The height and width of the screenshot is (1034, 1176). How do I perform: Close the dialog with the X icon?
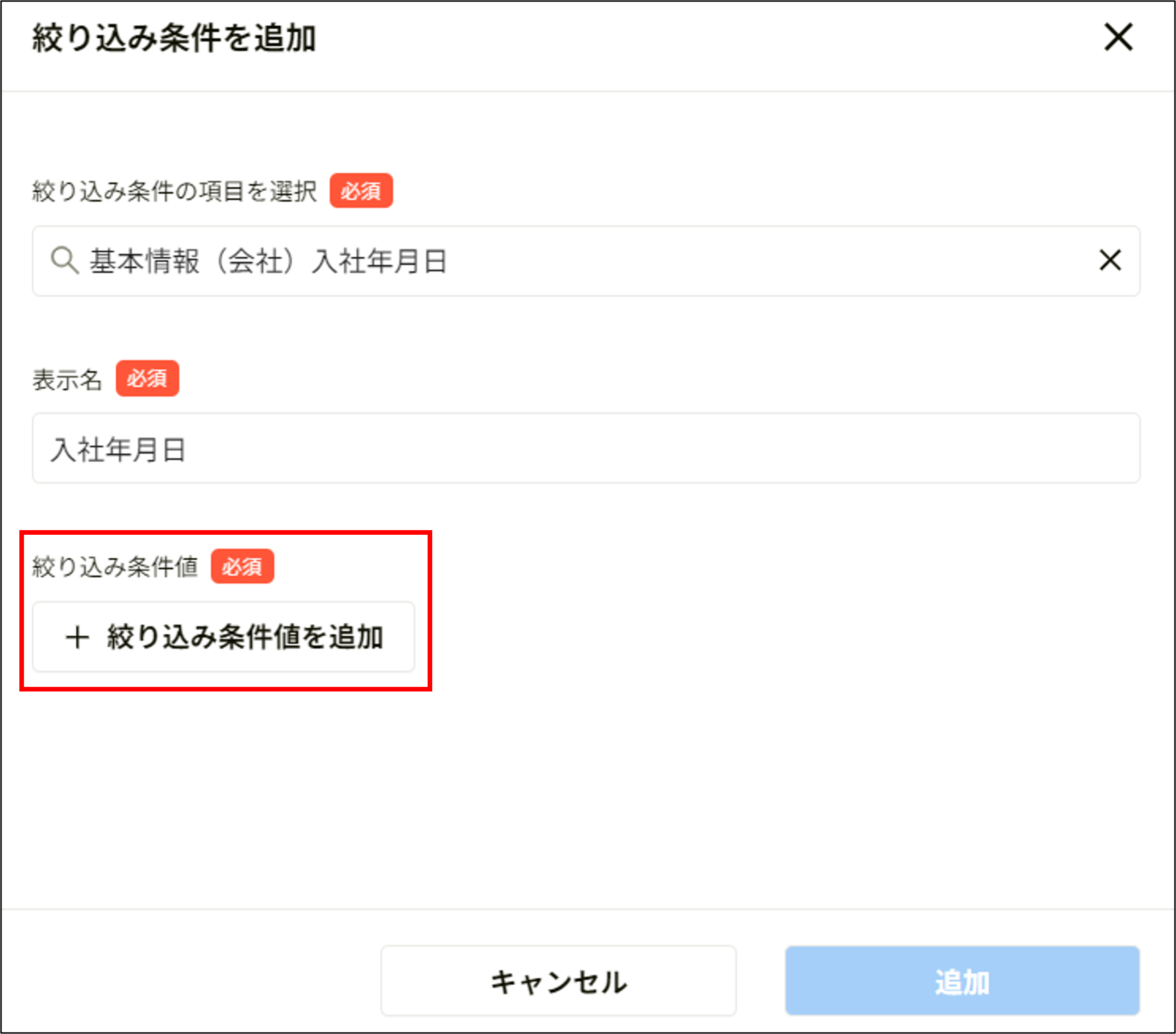pyautogui.click(x=1118, y=38)
